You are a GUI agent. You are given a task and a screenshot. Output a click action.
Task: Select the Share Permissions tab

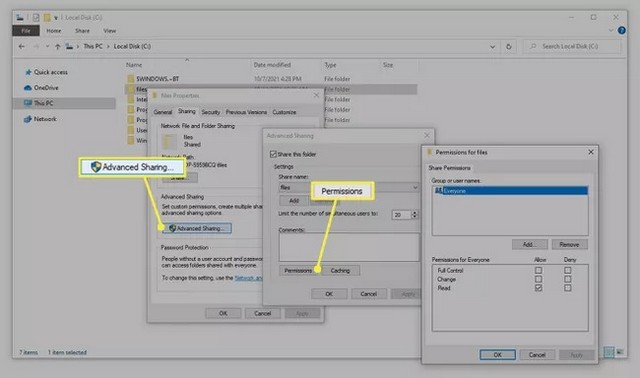pos(449,168)
